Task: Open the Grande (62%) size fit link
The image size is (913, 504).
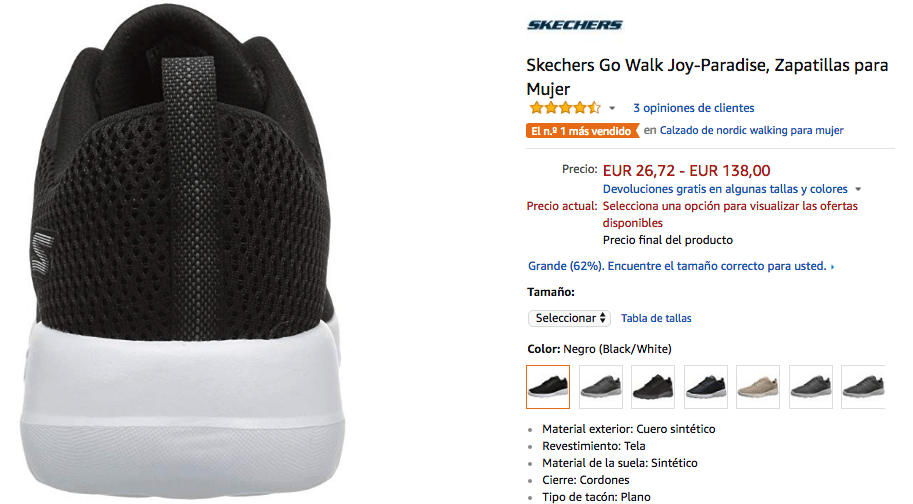Action: tap(681, 266)
